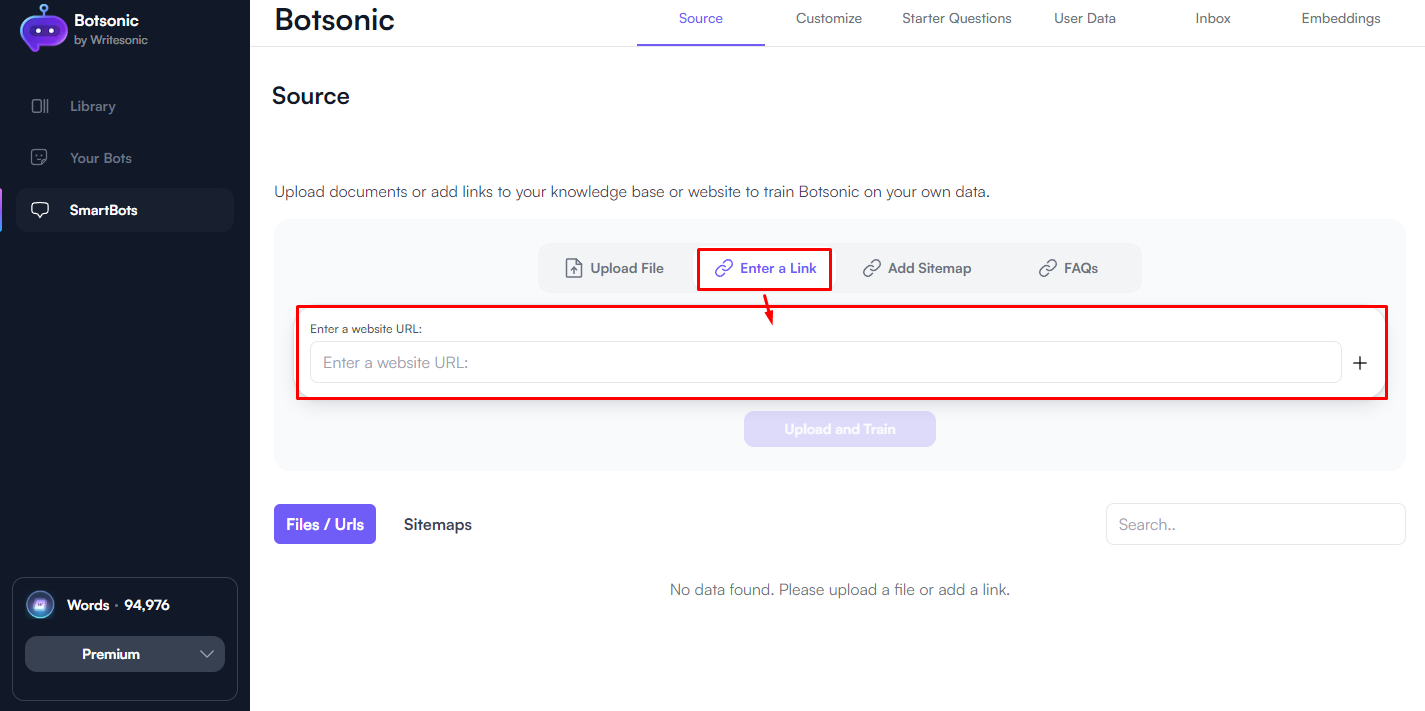
Task: Select the Add Sitemap option
Action: click(x=917, y=268)
